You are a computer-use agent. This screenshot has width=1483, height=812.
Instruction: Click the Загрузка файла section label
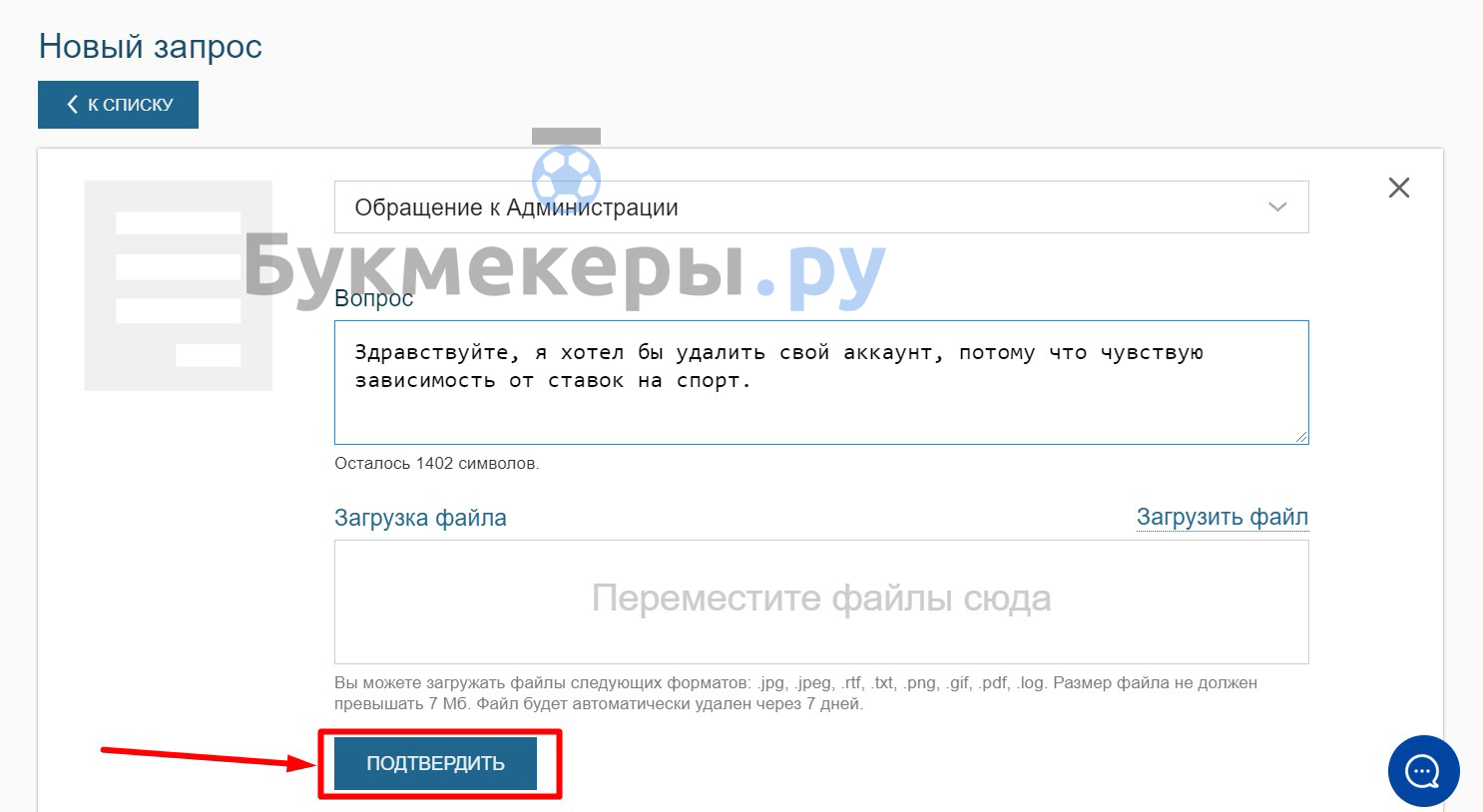tap(420, 518)
